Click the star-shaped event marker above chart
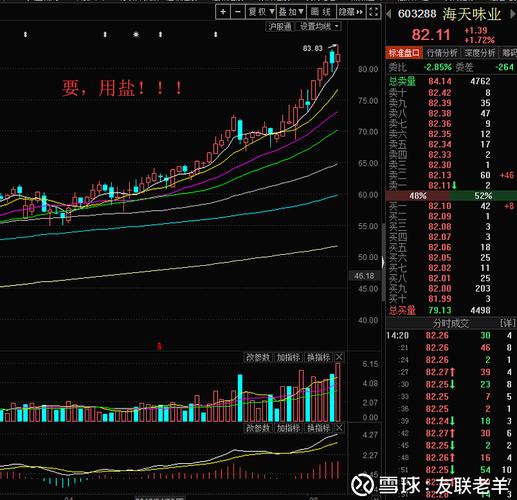Viewport: 517px width, 500px height. tap(136, 34)
